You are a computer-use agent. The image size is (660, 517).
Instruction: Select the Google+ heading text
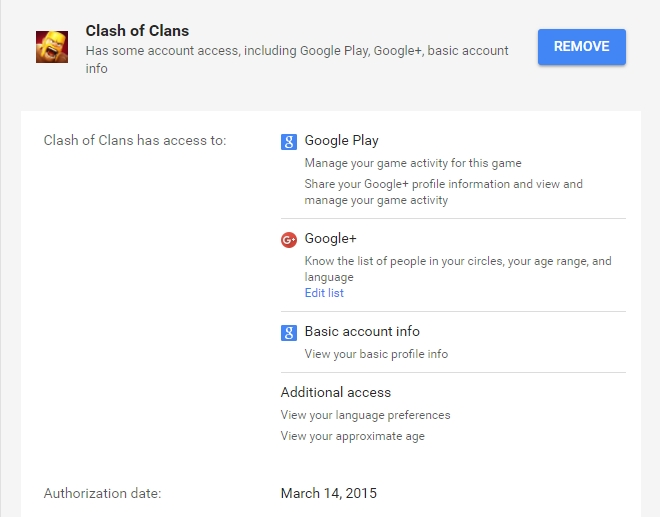[330, 239]
